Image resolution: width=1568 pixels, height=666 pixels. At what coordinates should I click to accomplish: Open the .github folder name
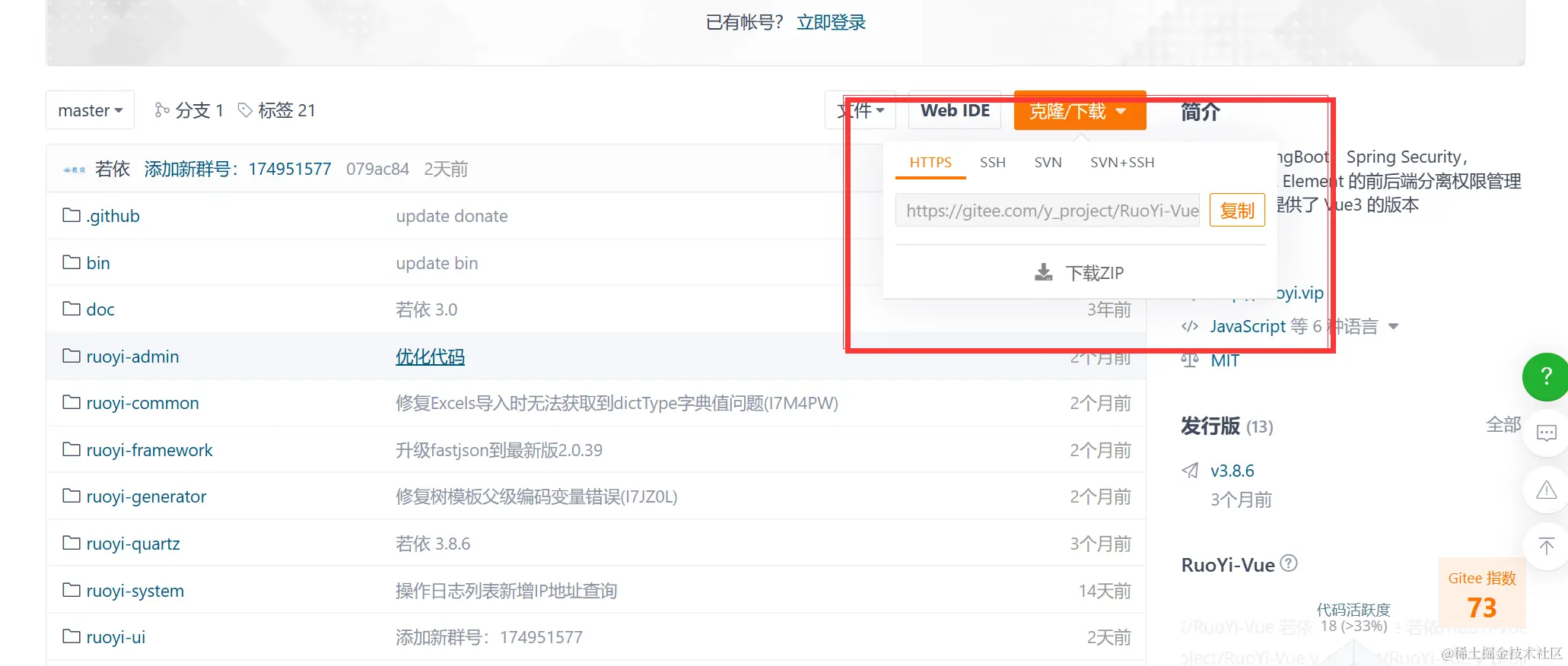(x=113, y=216)
